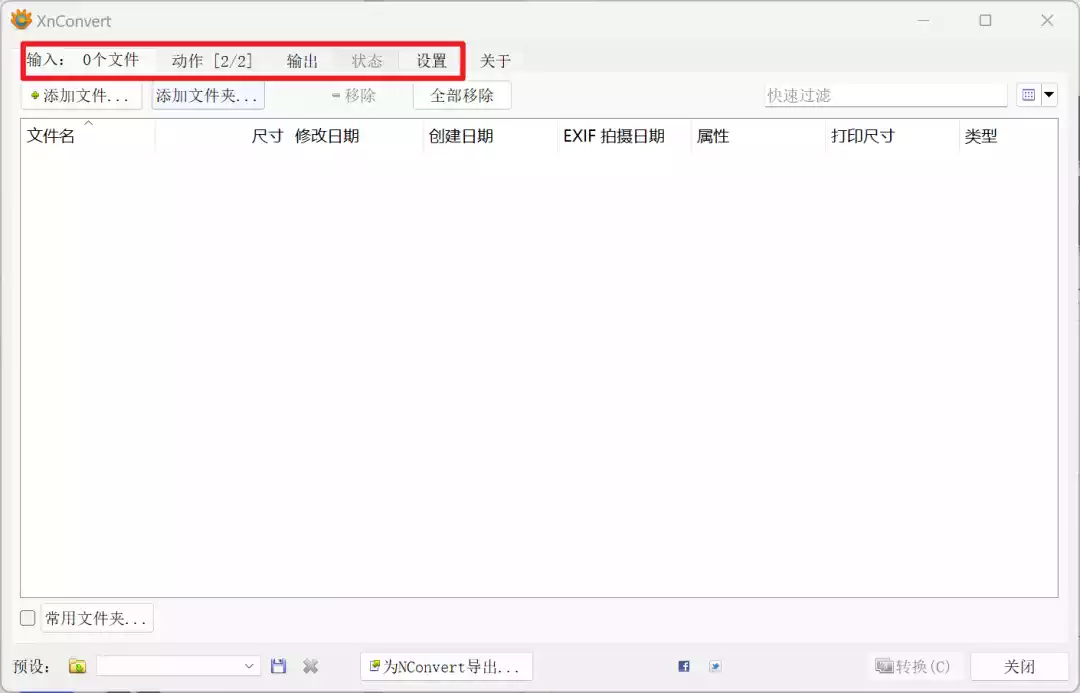Click the delete preset X icon
Image resolution: width=1080 pixels, height=693 pixels.
click(311, 666)
